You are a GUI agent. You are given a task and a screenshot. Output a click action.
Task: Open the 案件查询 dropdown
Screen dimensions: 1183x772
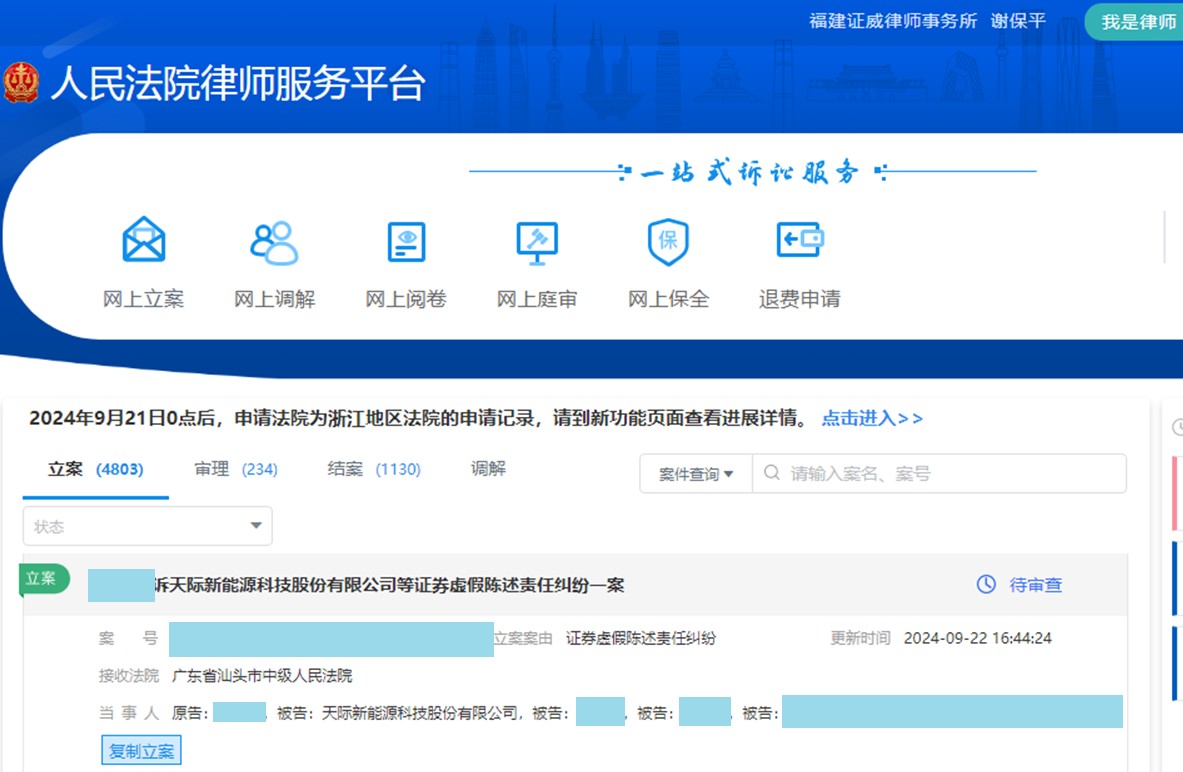point(696,474)
